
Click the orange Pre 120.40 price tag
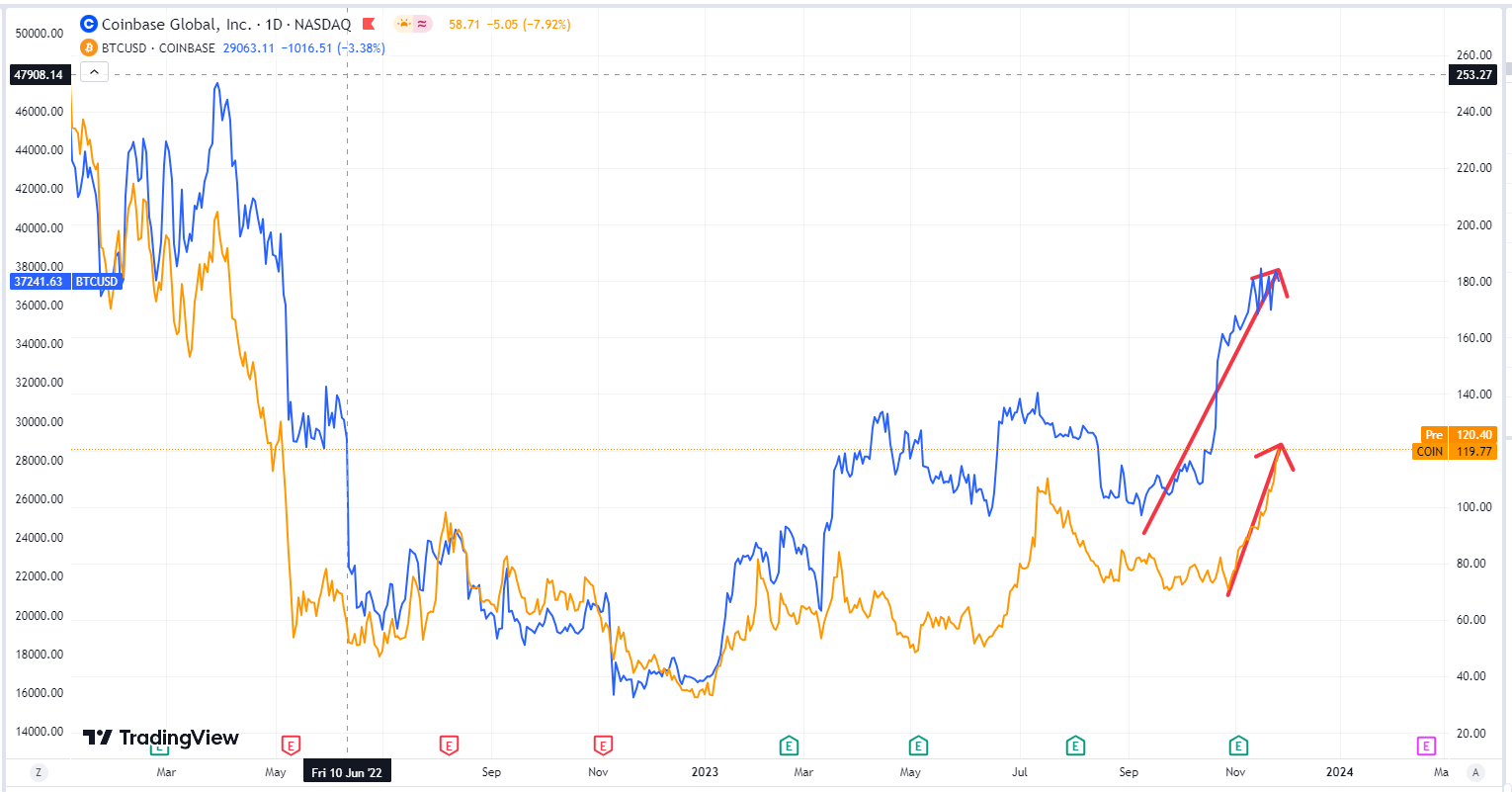1459,435
